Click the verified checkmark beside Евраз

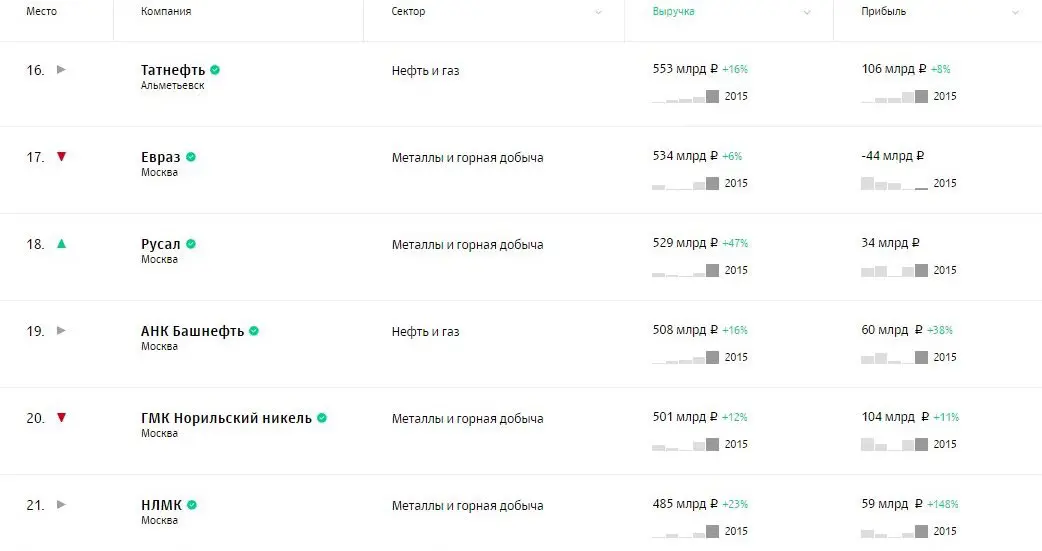point(191,157)
